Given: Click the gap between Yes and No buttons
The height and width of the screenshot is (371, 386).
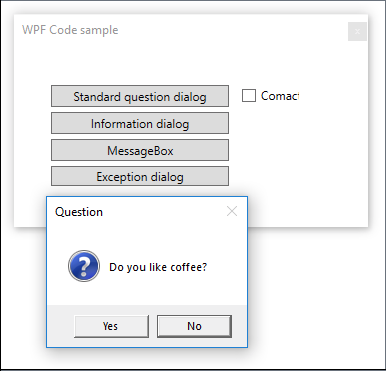Looking at the screenshot, I should (x=153, y=326).
